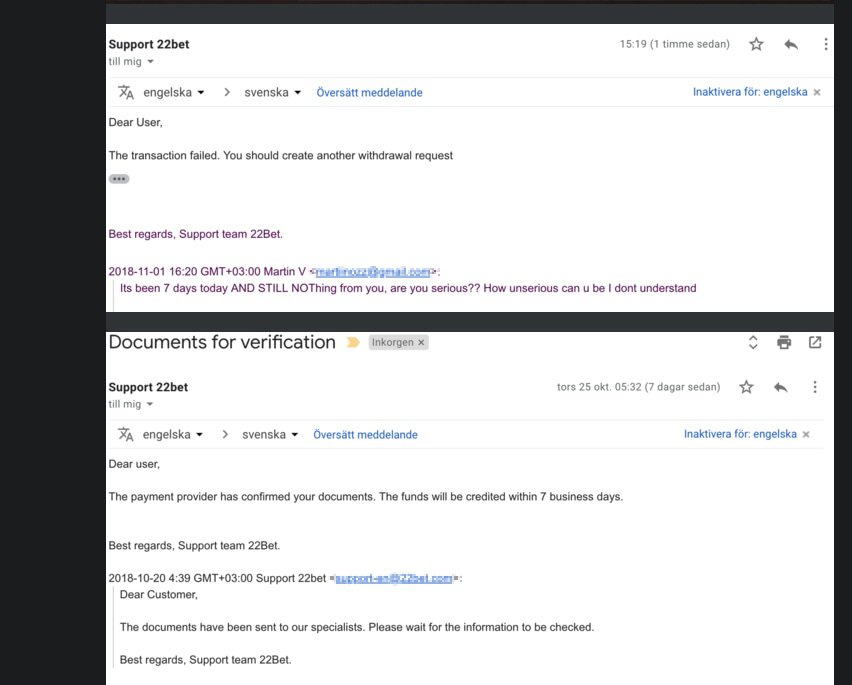Open the engelska source language dropdown in top email
The width and height of the screenshot is (852, 685).
173,92
